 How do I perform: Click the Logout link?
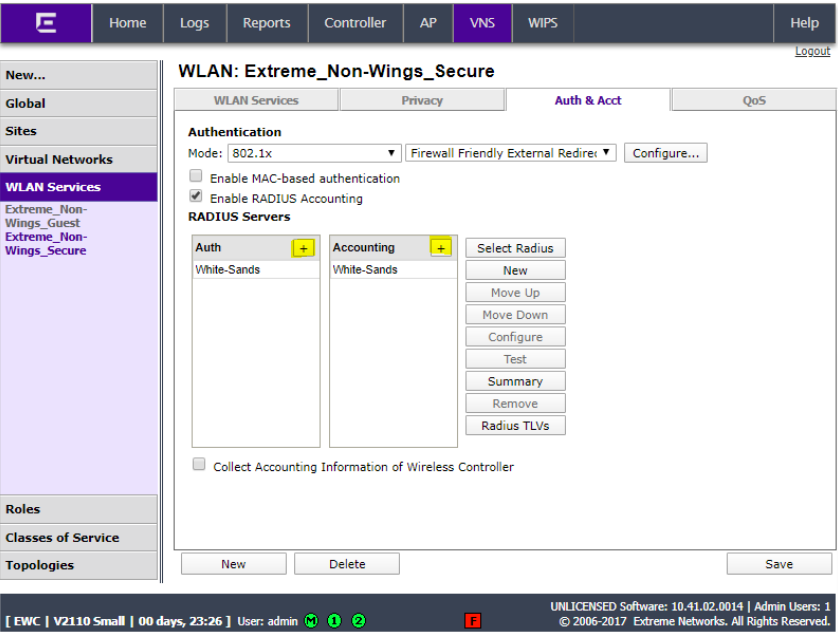coord(812,51)
